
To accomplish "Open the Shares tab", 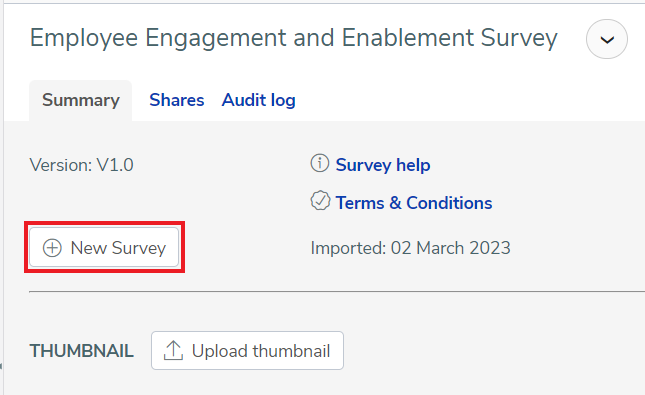I will pos(176,100).
